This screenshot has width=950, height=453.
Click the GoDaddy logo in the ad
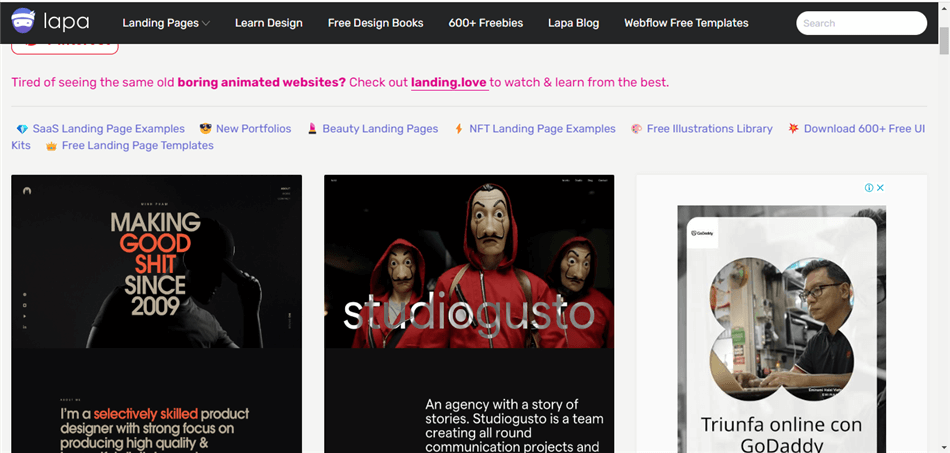(703, 233)
